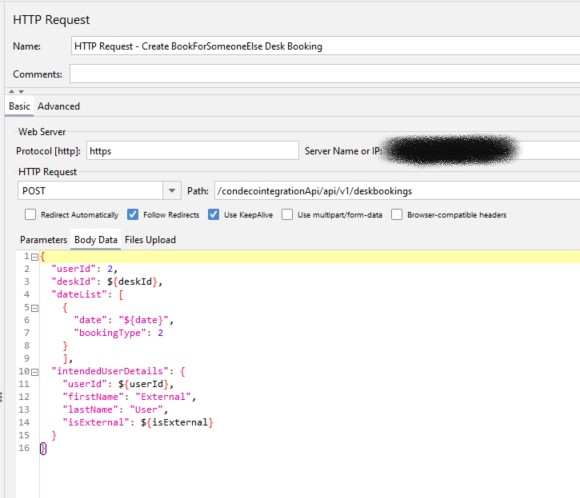Click the Protocol field containing https
This screenshot has width=580, height=498.
(192, 151)
